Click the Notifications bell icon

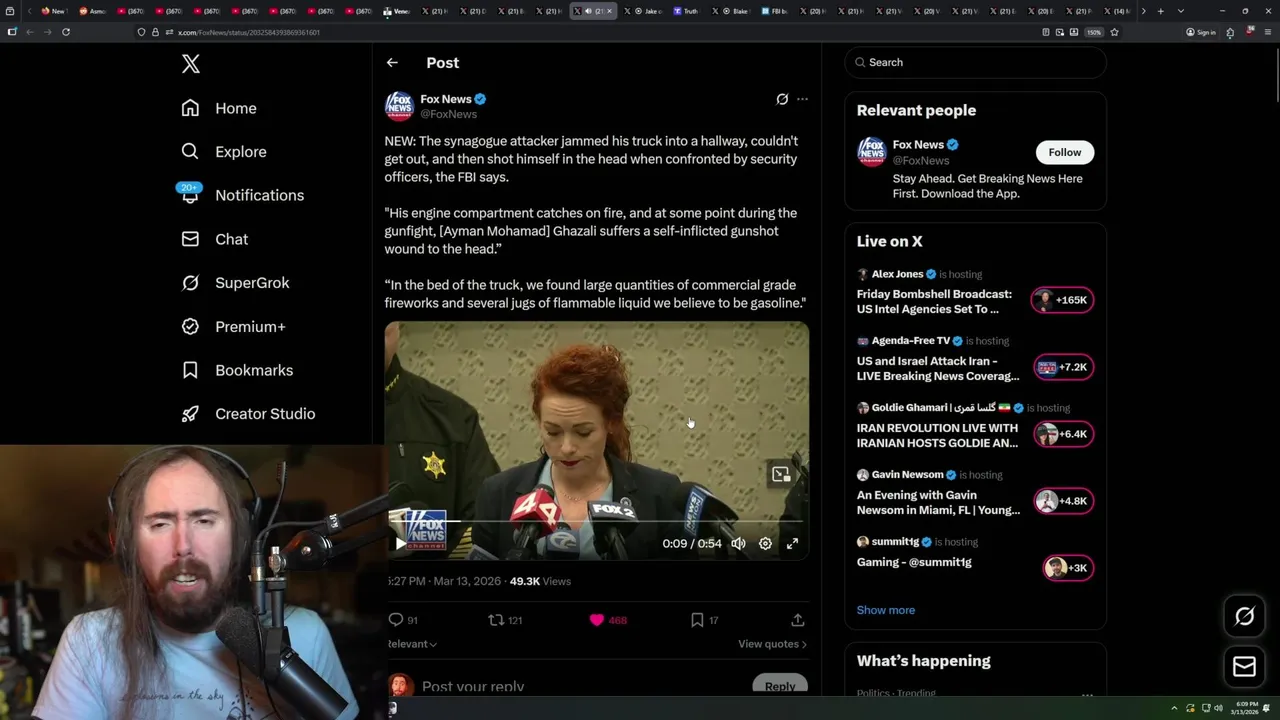pyautogui.click(x=190, y=196)
